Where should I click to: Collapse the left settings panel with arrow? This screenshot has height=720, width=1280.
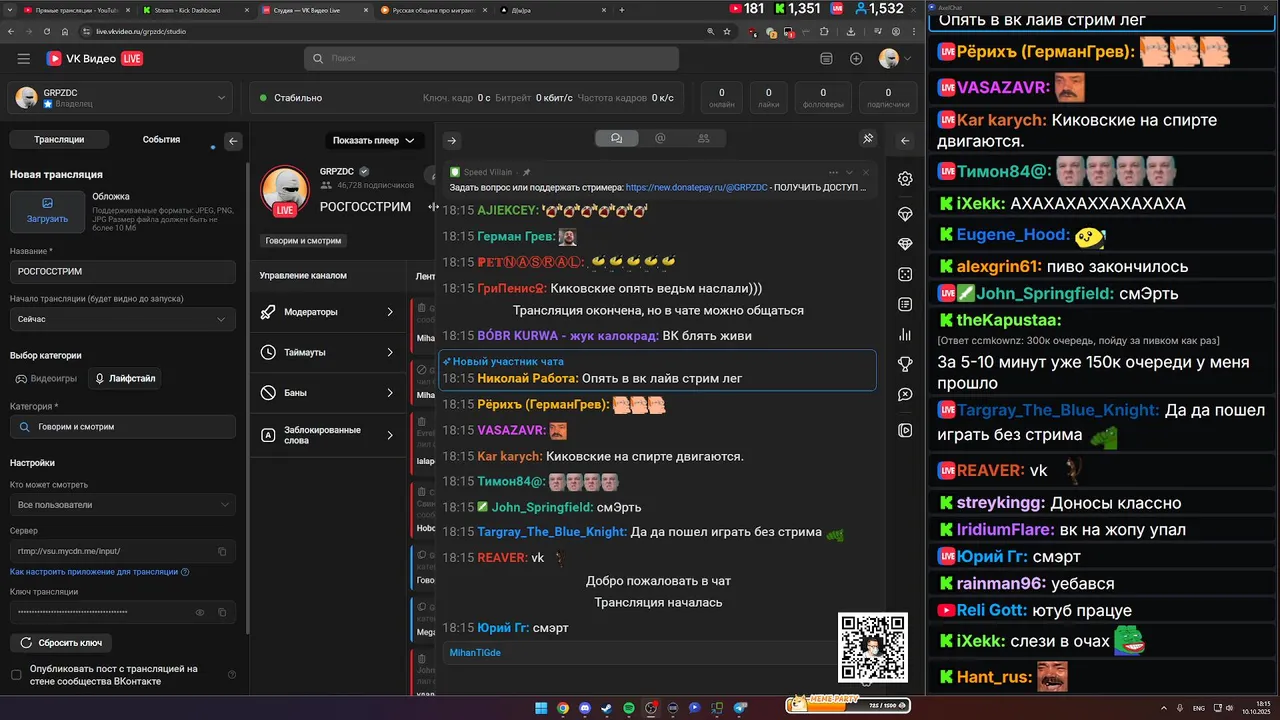pyautogui.click(x=233, y=141)
